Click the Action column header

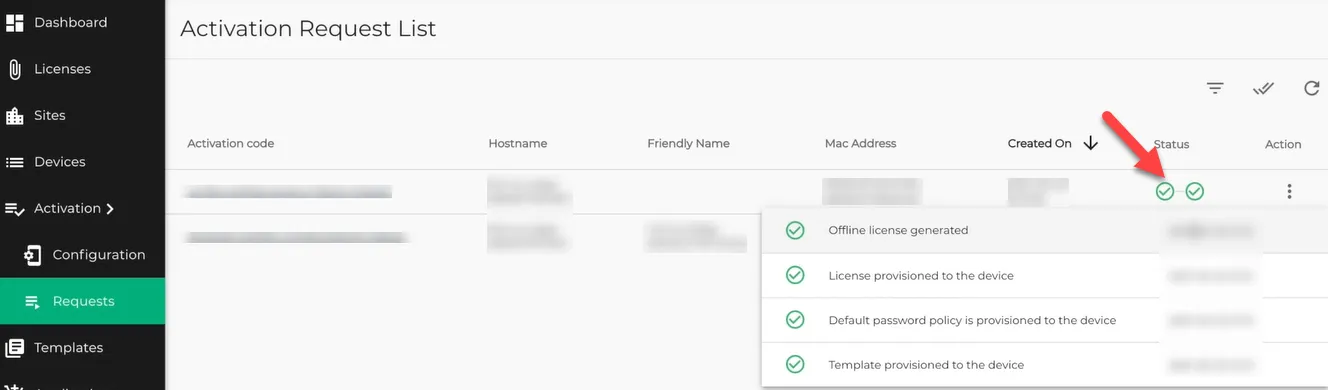point(1283,144)
